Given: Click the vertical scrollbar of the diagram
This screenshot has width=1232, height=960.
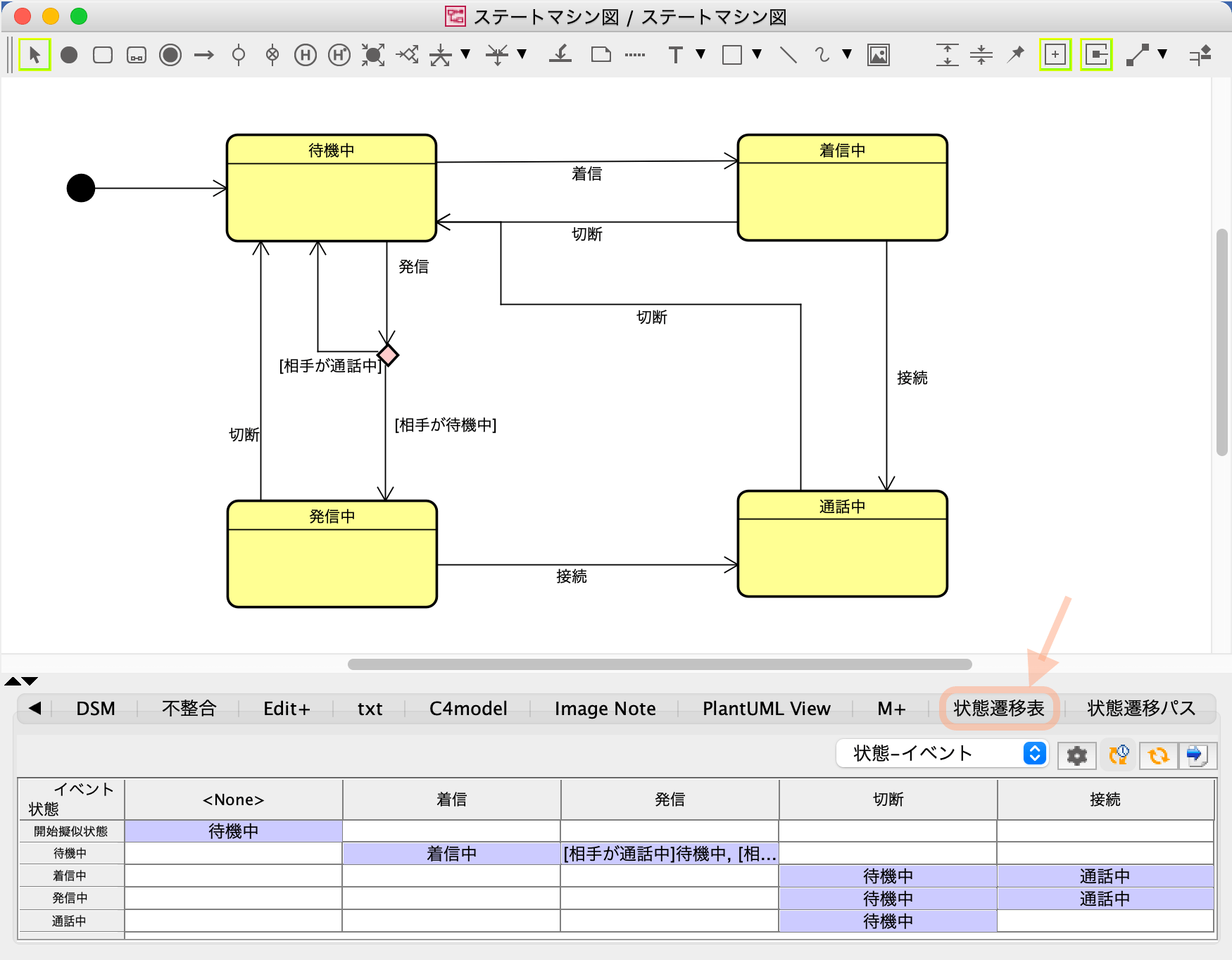Looking at the screenshot, I should click(x=1222, y=342).
